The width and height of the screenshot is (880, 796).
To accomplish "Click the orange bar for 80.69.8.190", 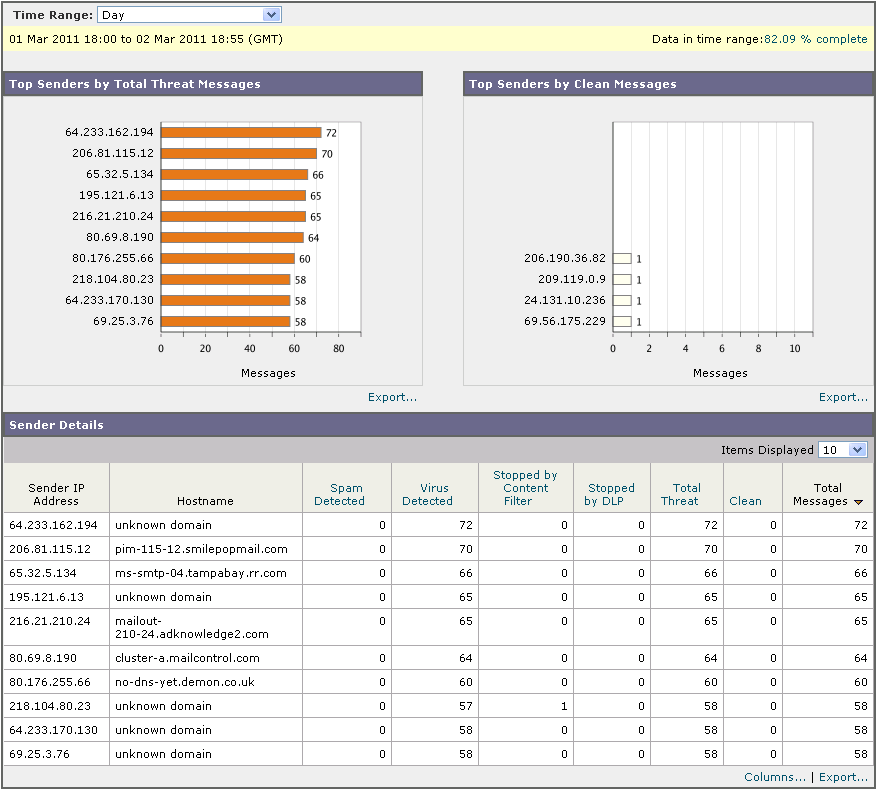I will tap(232, 237).
